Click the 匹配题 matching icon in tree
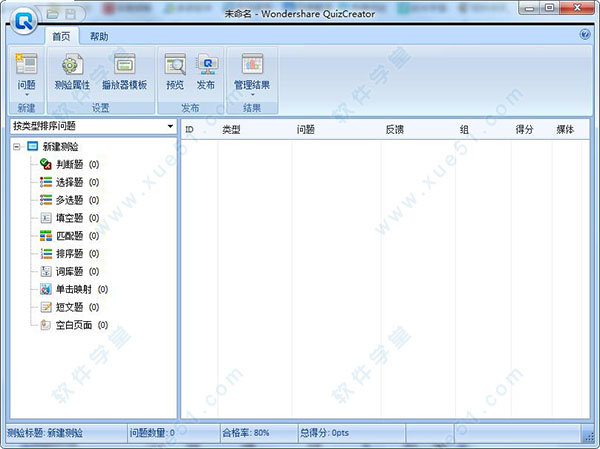The width and height of the screenshot is (600, 449). 46,236
